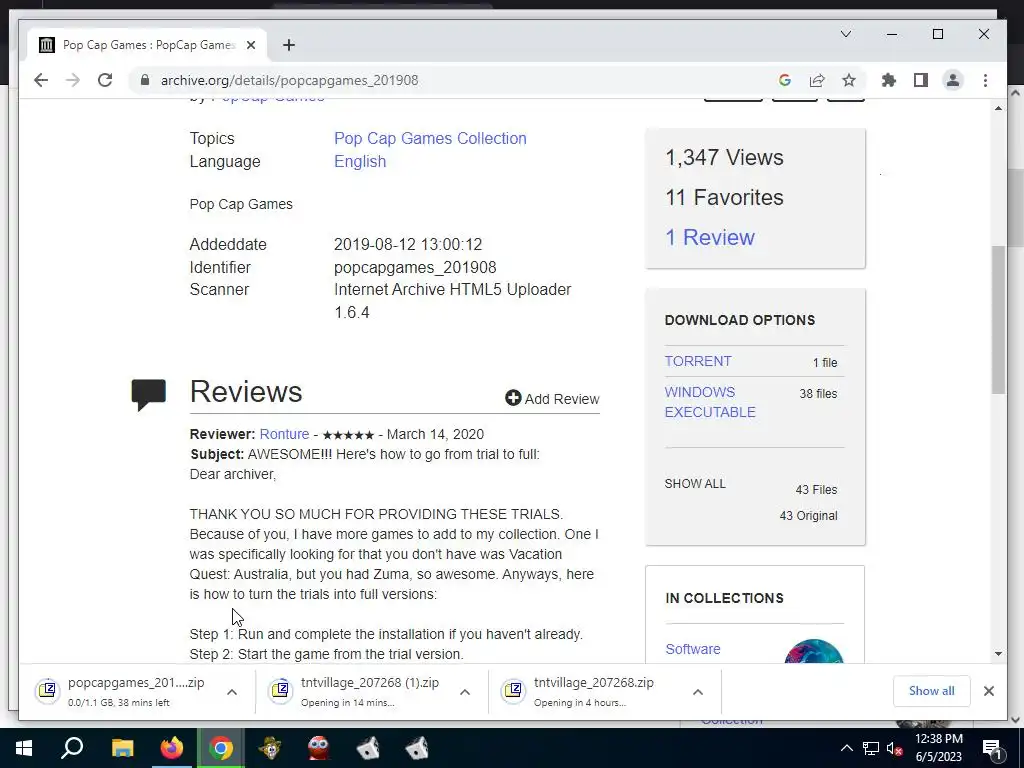Image resolution: width=1024 pixels, height=768 pixels.
Task: Toggle the Chrome side panel icon
Action: 921,80
